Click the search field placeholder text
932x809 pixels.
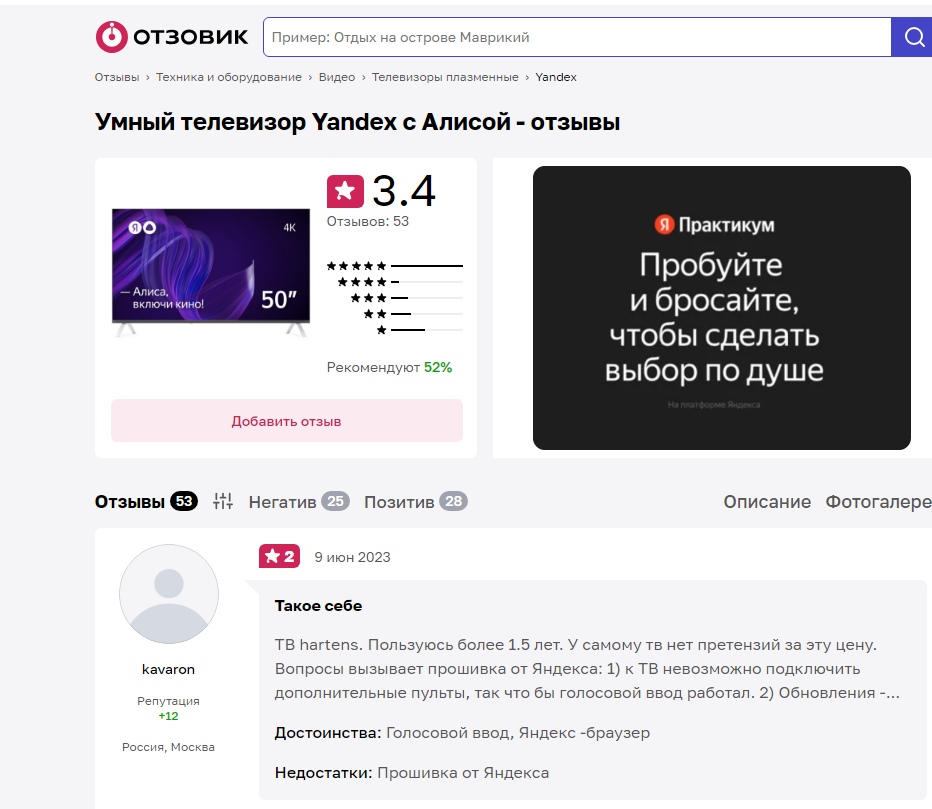click(x=400, y=37)
